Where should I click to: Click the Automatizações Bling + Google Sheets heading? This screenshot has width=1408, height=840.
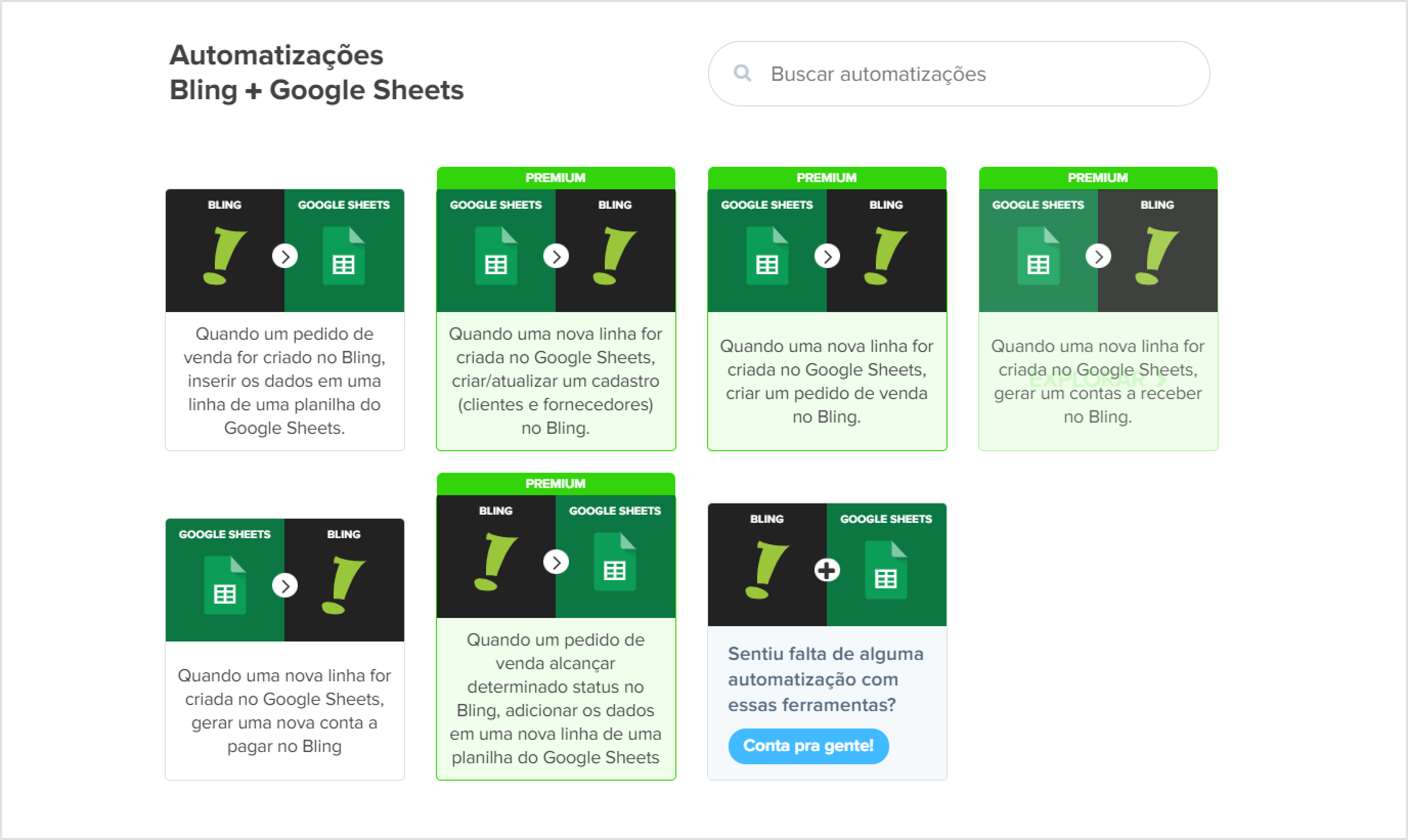316,73
